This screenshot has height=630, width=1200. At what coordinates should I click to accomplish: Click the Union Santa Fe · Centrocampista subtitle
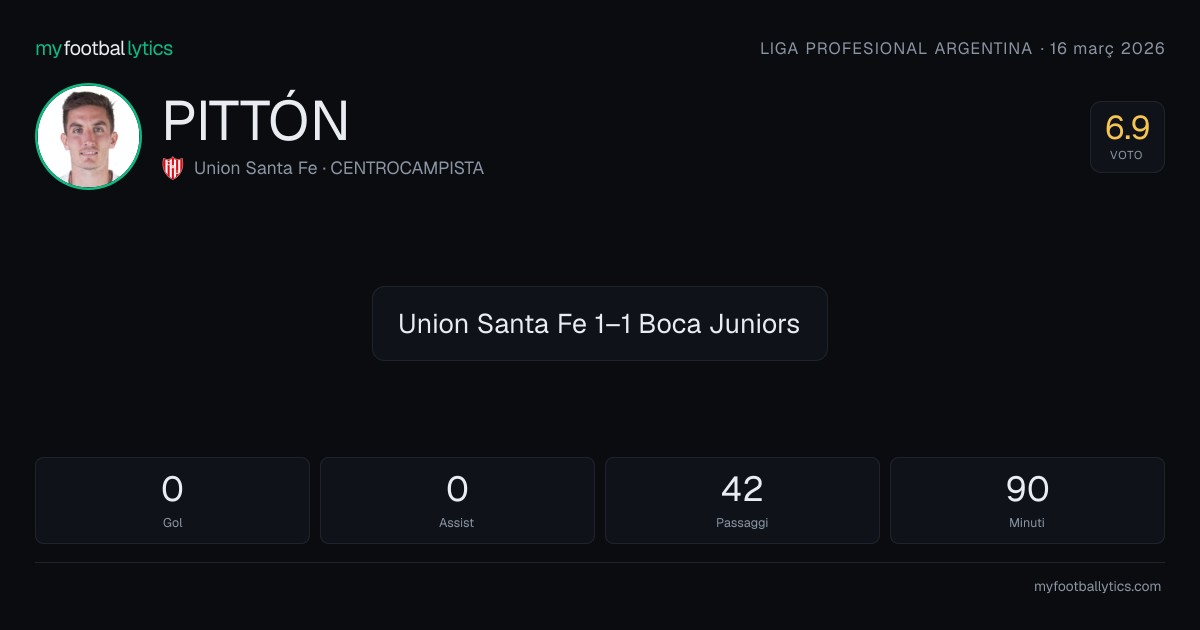coord(339,168)
